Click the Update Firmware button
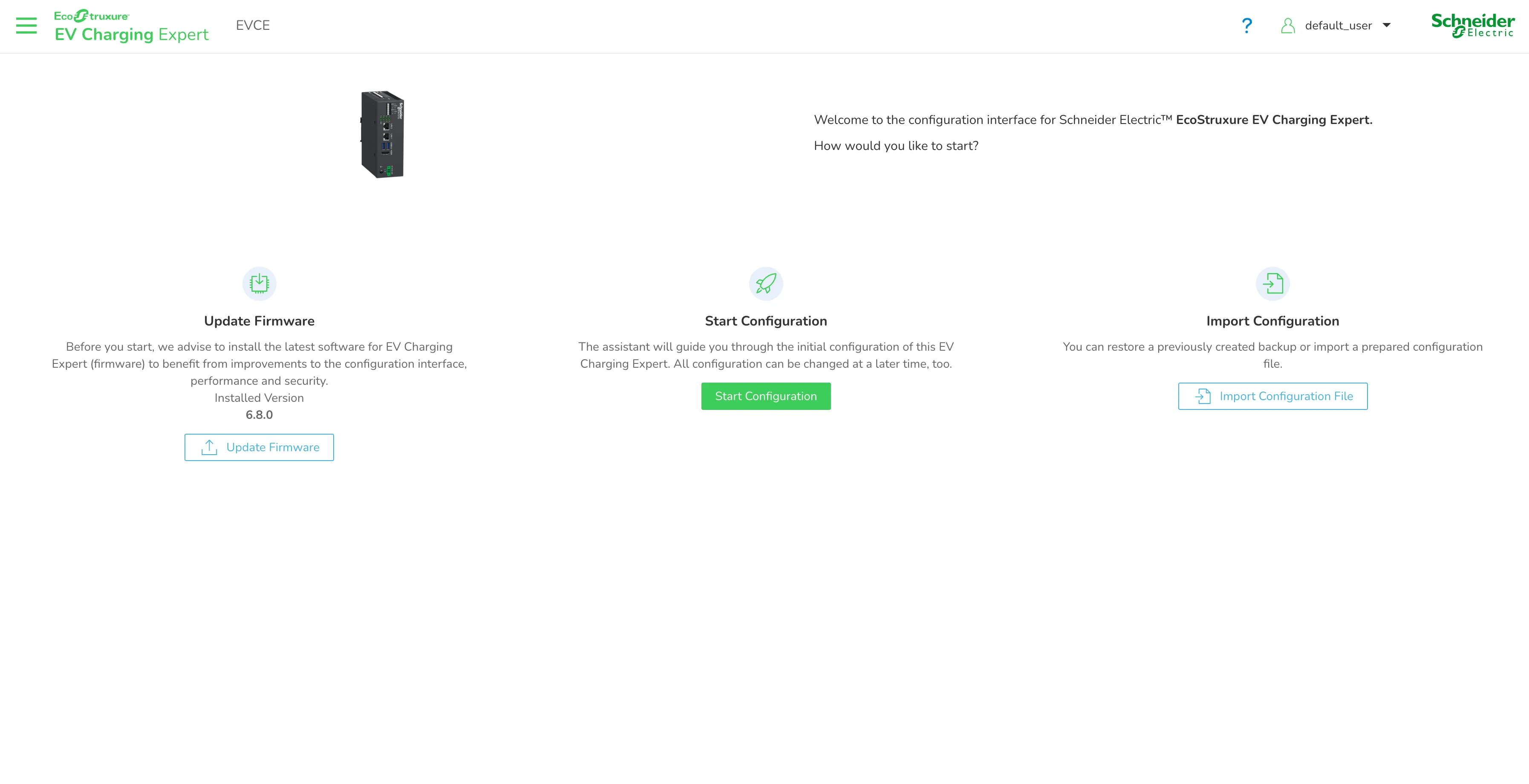This screenshot has height=784, width=1529. coord(260,447)
